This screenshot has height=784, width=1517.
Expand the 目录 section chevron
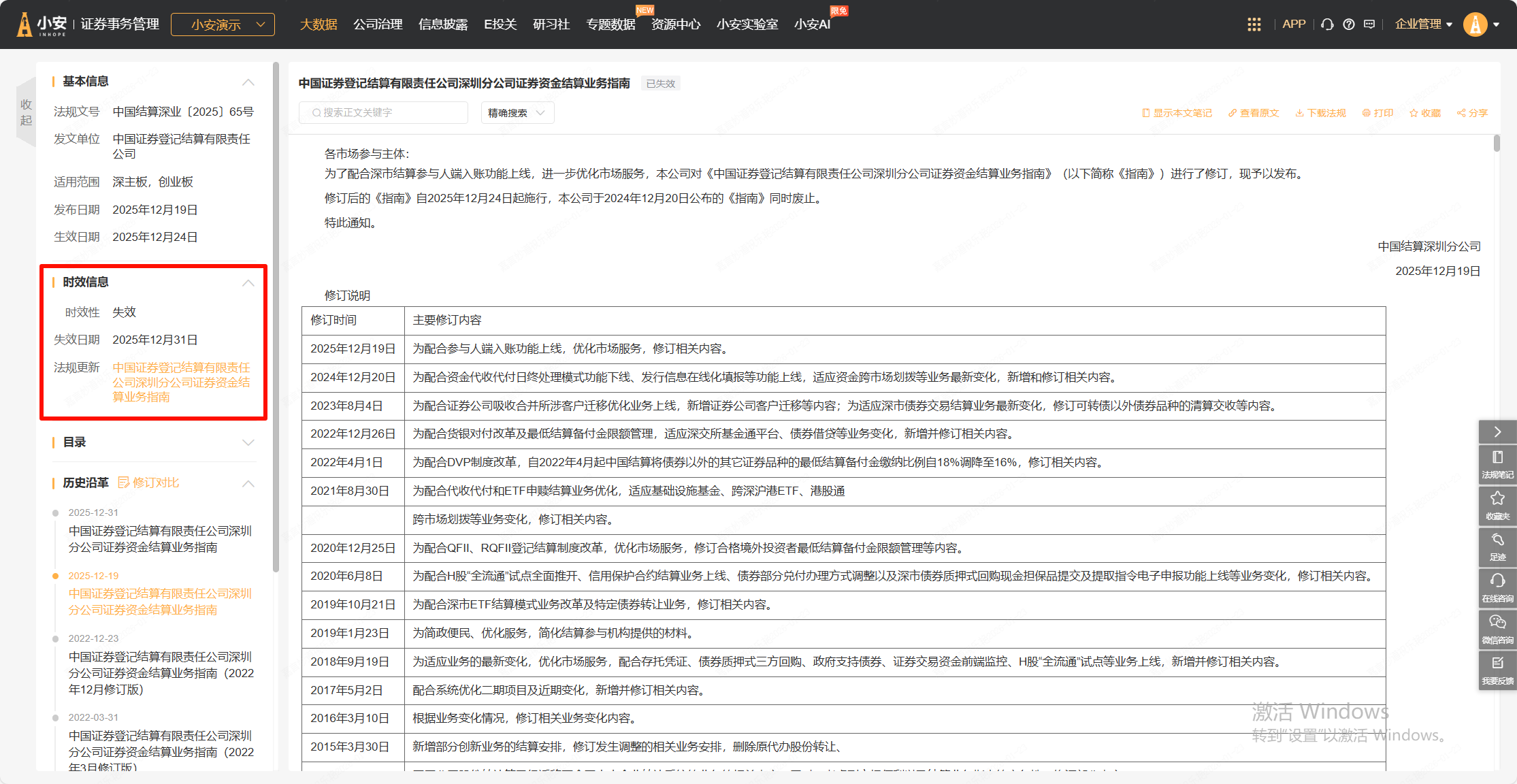click(248, 442)
